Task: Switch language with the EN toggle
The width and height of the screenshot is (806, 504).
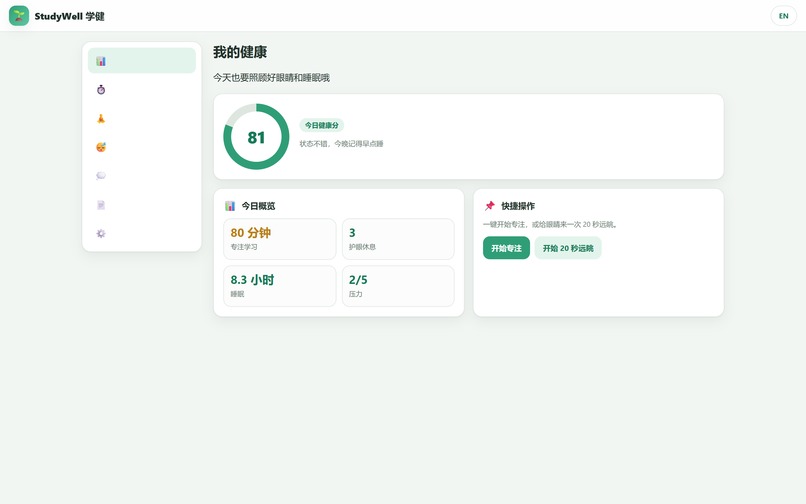Action: (x=783, y=16)
